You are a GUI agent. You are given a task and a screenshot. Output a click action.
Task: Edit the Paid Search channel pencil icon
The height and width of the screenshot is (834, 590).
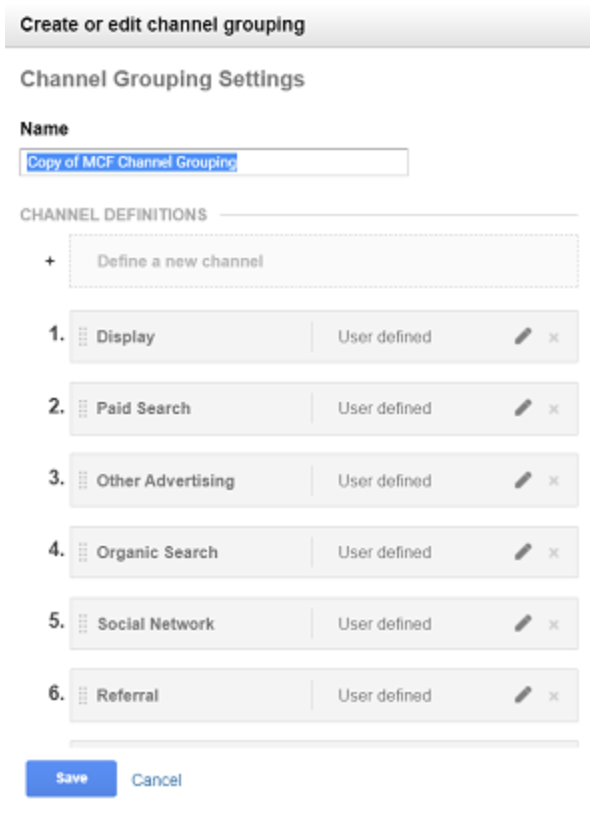pyautogui.click(x=523, y=408)
